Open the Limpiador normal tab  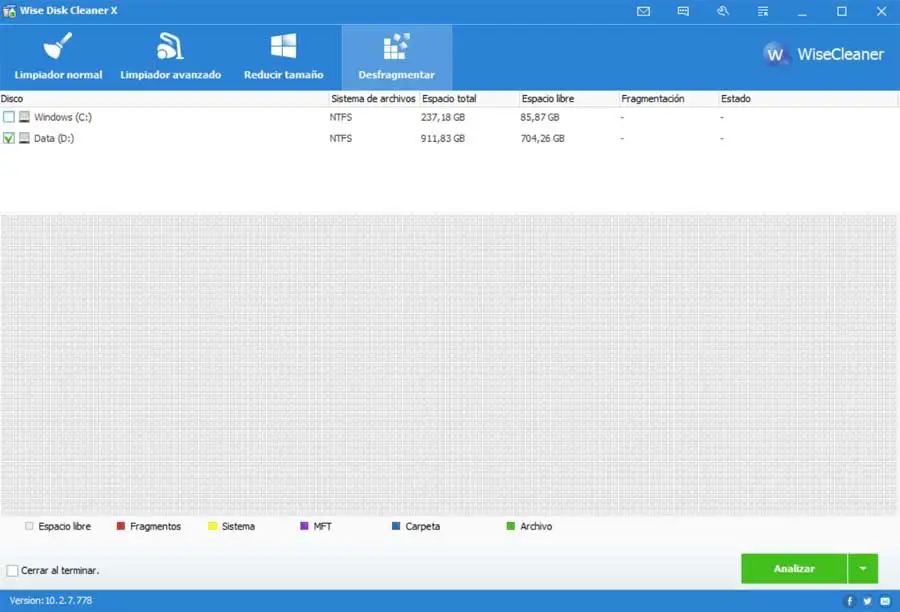[x=58, y=57]
